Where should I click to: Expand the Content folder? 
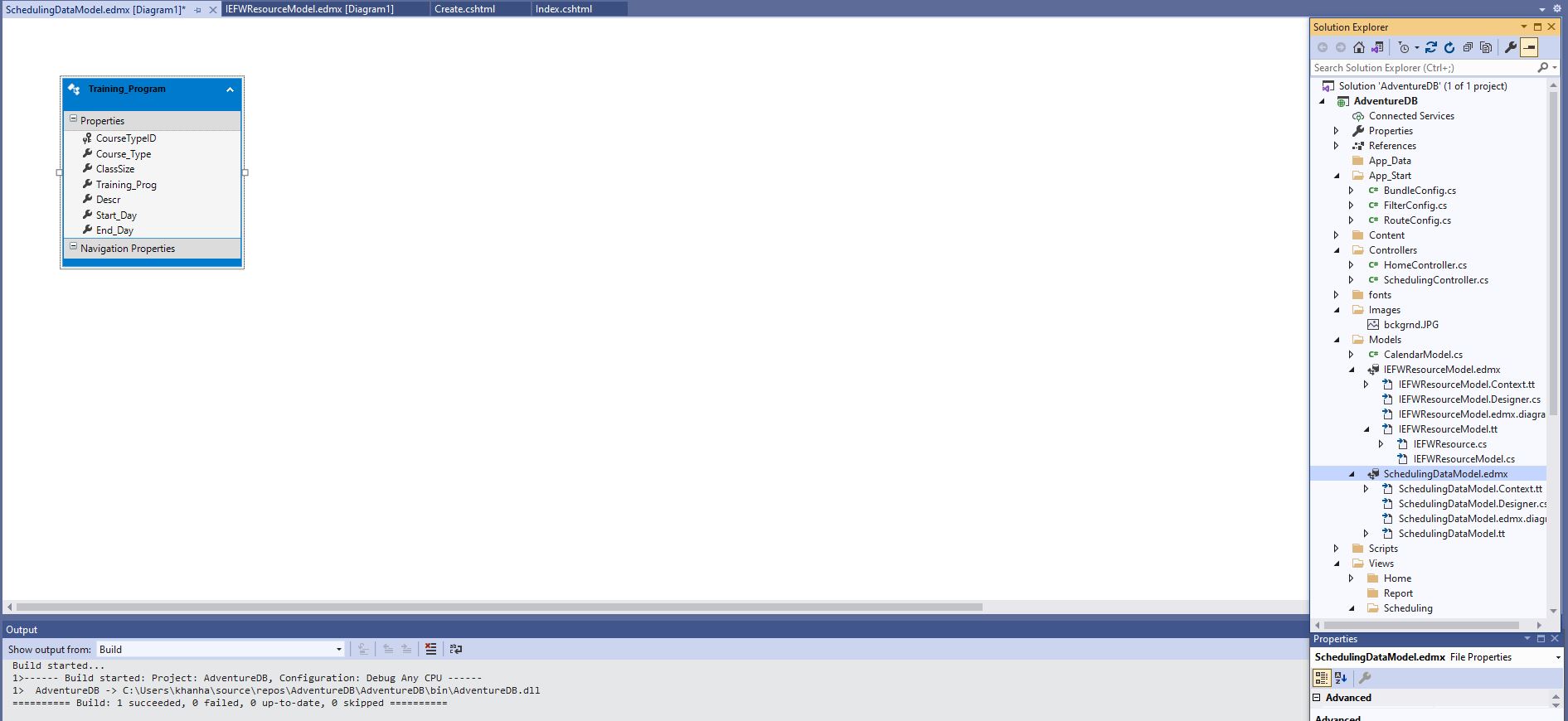1336,235
